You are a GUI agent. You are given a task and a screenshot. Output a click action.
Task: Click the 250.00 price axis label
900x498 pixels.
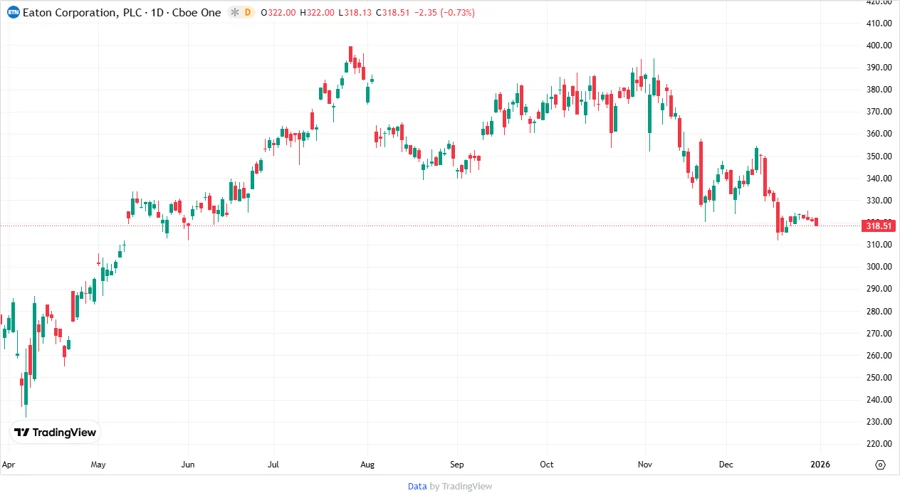[x=879, y=378]
